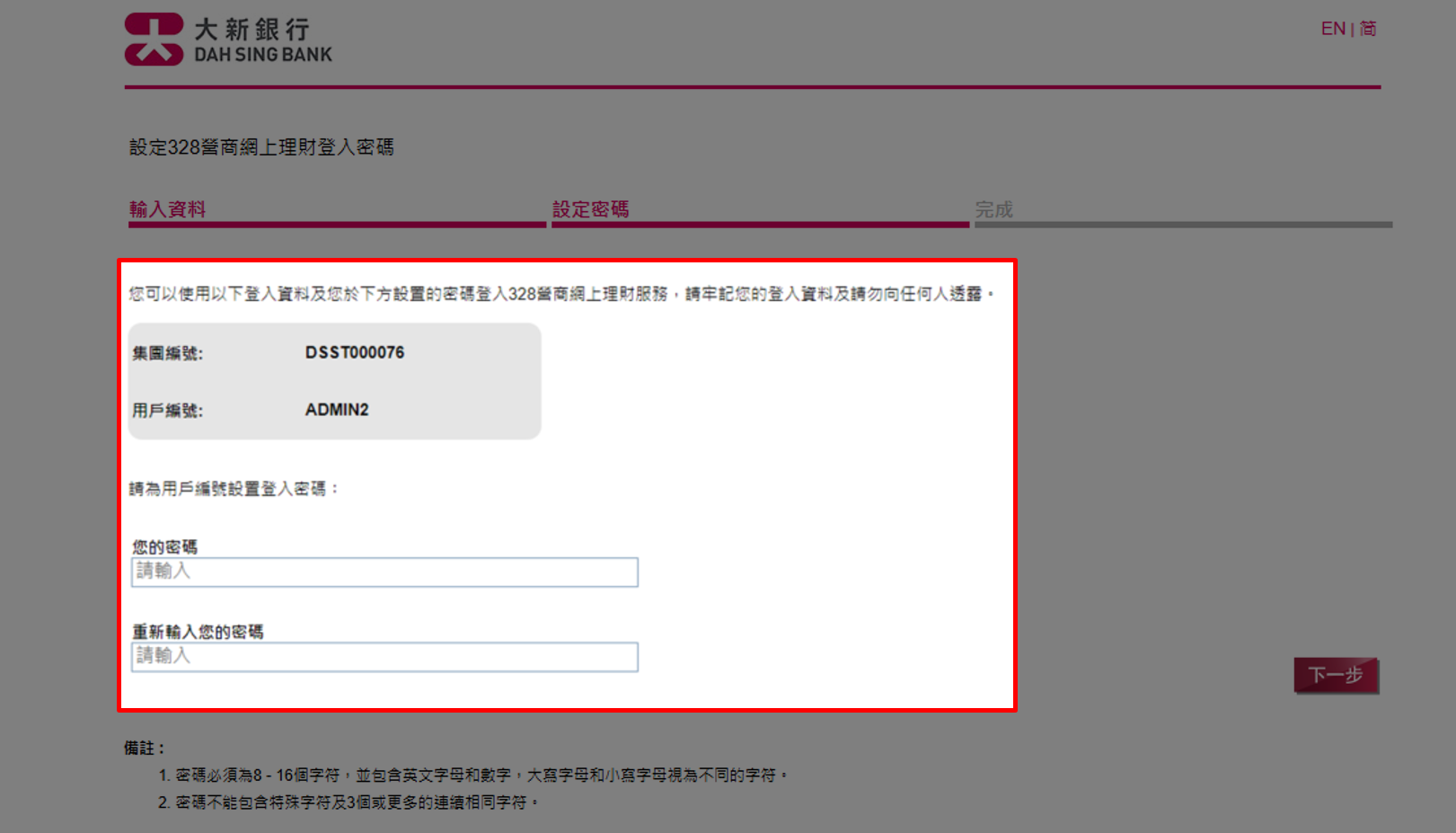Viewport: 1456px width, 833px height.
Task: Click the Dah Sing Bank logo emblem
Action: (154, 40)
